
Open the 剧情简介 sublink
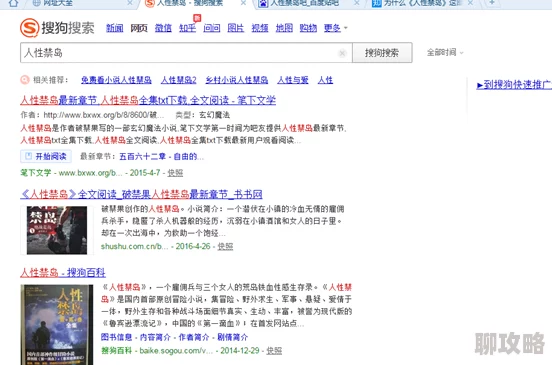click(232, 337)
